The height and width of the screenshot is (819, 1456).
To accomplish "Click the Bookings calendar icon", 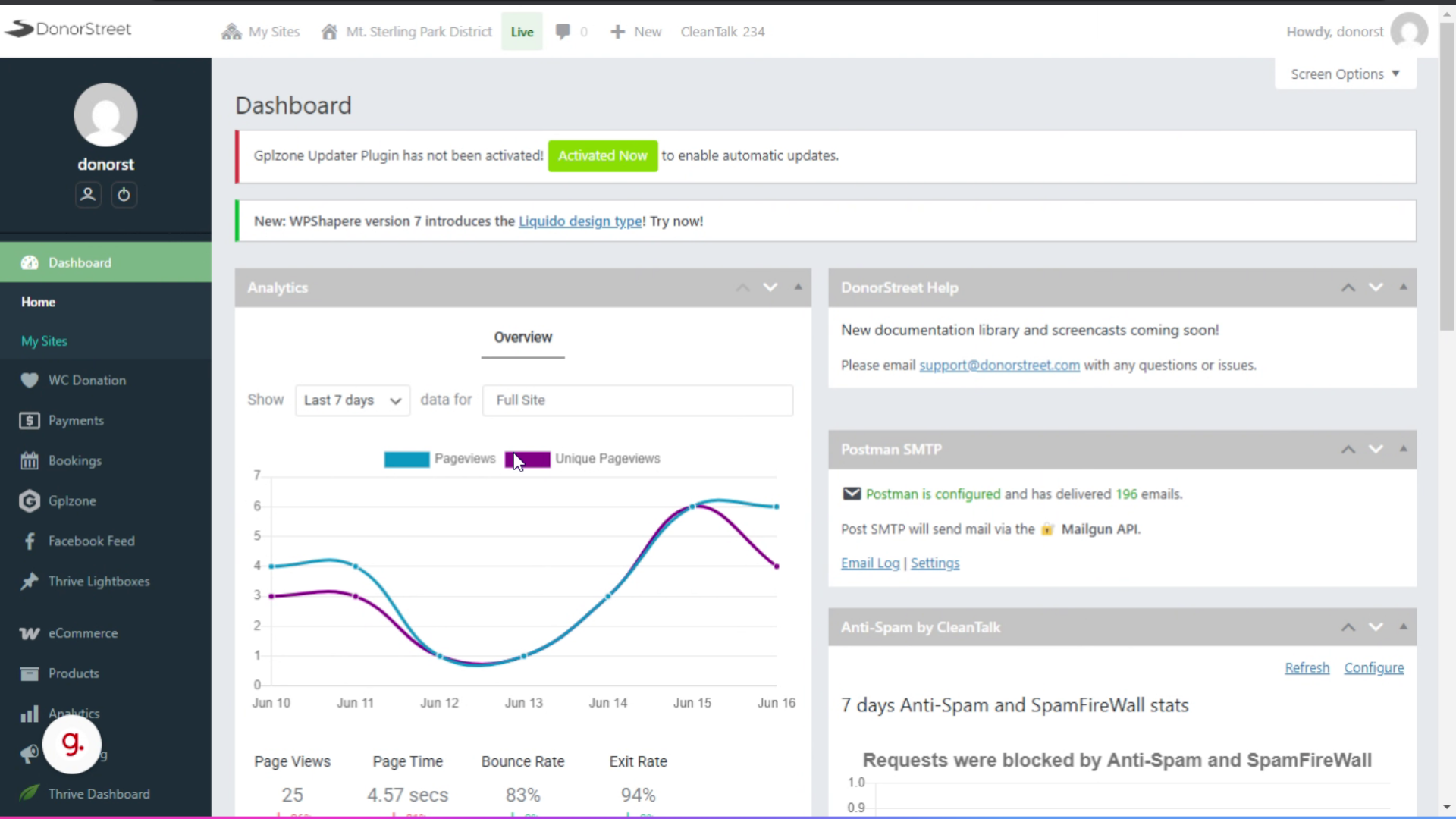I will pos(29,461).
